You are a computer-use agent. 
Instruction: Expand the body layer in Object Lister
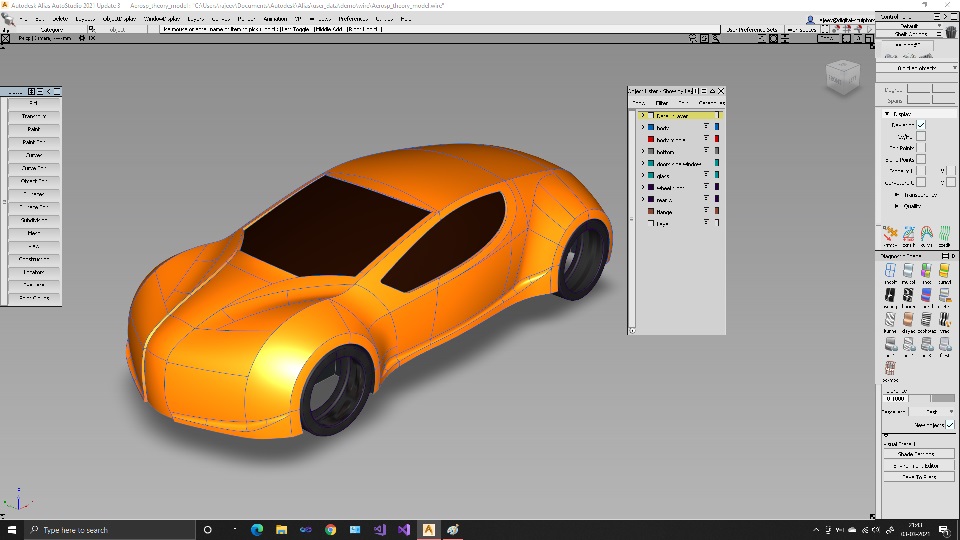pos(643,128)
